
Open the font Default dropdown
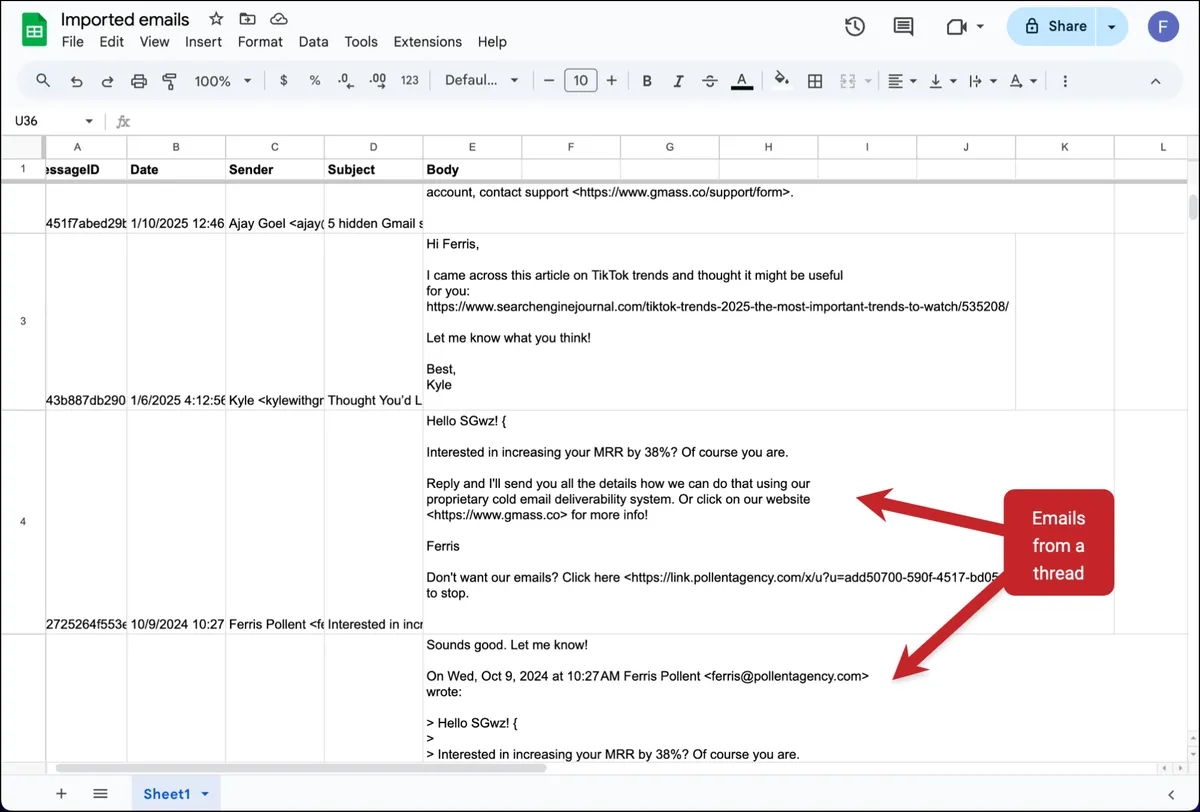point(482,81)
